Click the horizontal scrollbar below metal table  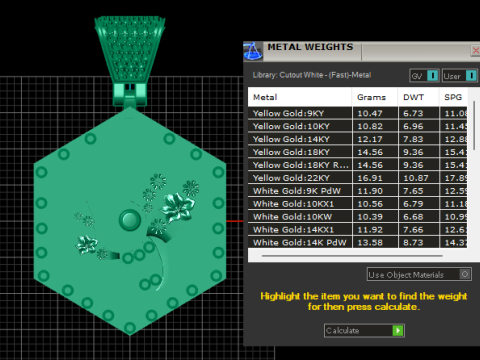pos(352,256)
